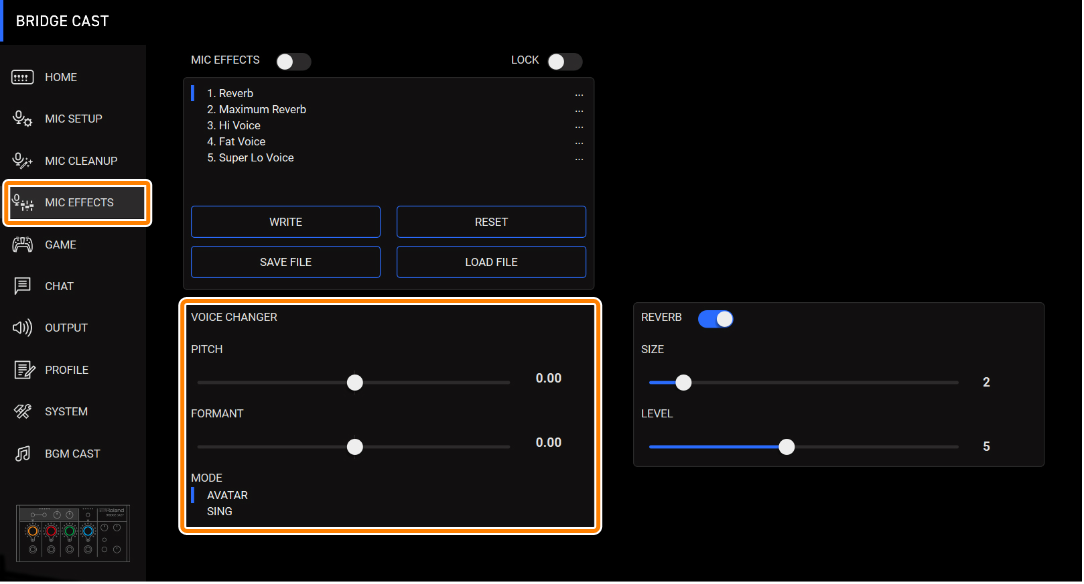Click the reverb SIZE slider handle

(683, 382)
